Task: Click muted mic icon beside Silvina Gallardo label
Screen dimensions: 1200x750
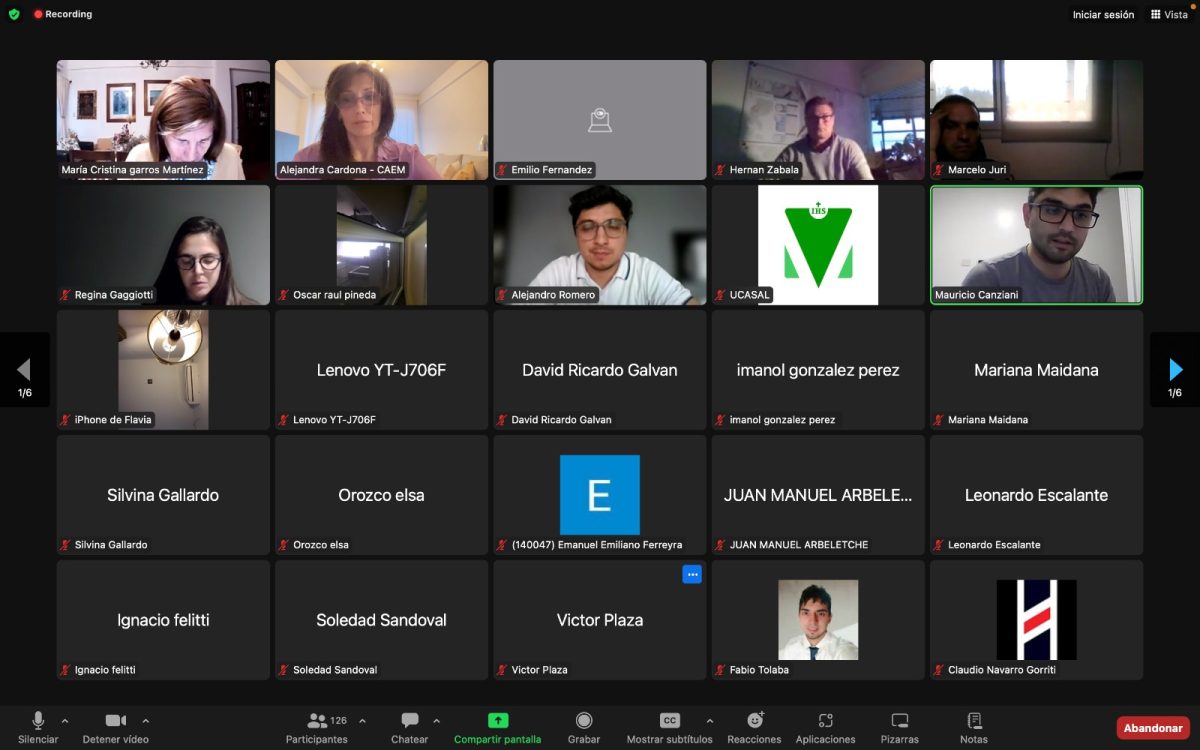Action: [x=66, y=545]
